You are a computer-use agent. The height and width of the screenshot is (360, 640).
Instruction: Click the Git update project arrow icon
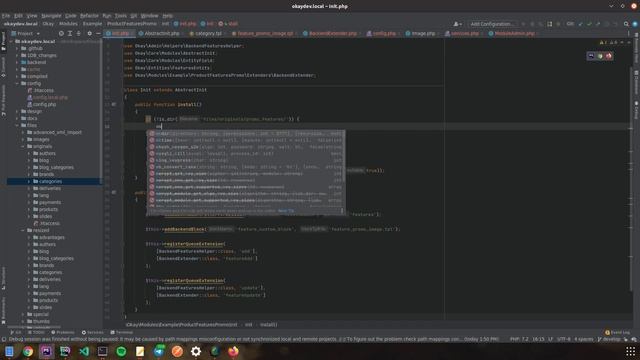click(580, 24)
